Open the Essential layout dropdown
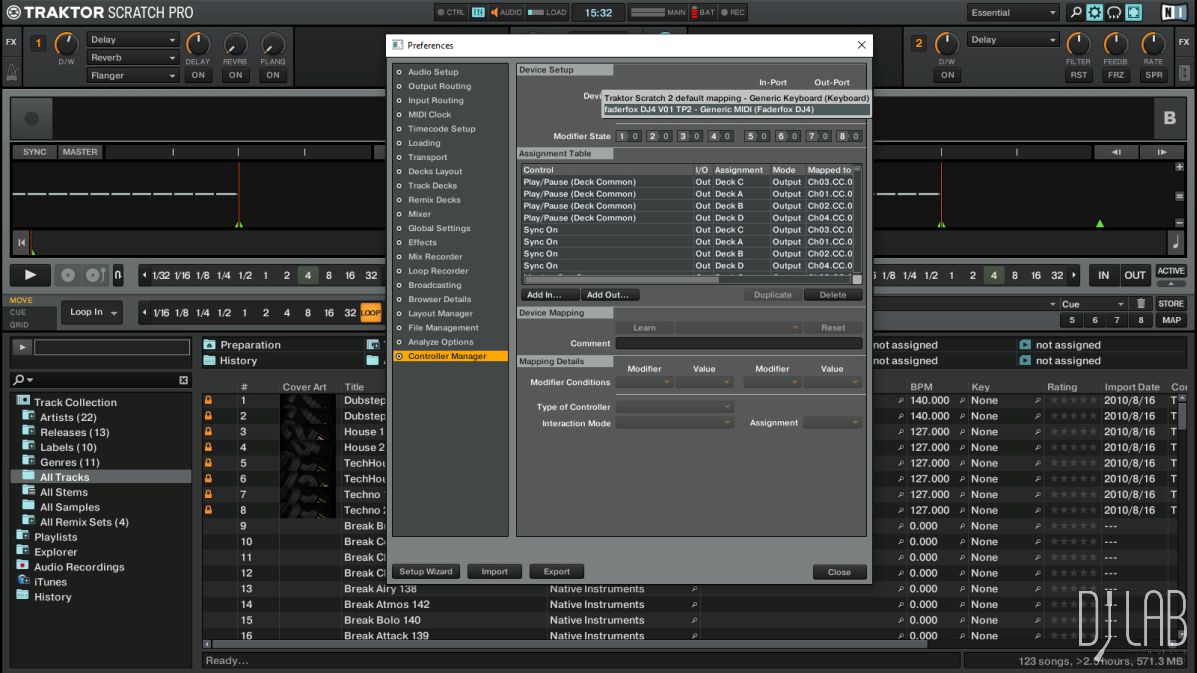1197x673 pixels. [x=1012, y=13]
